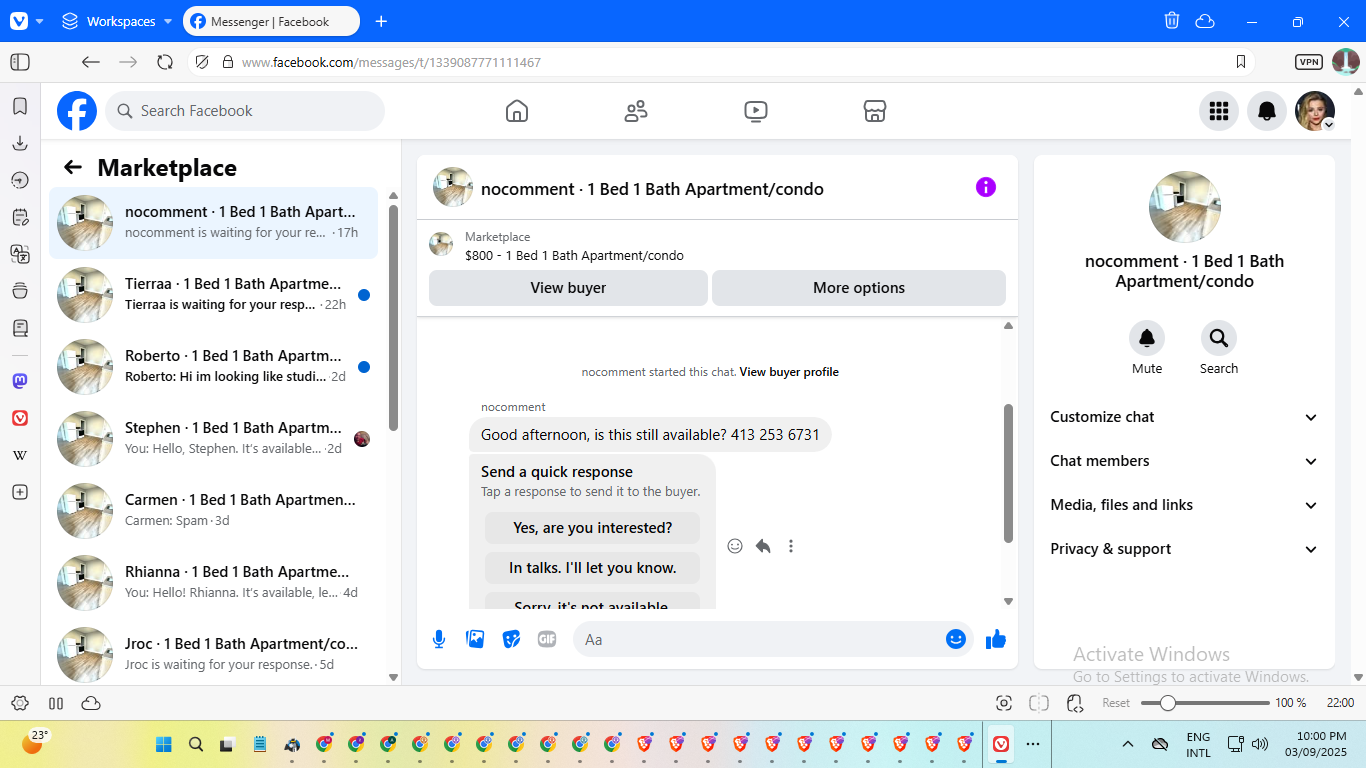
Task: Toggle the Vivaldi side panel
Action: [x=20, y=62]
